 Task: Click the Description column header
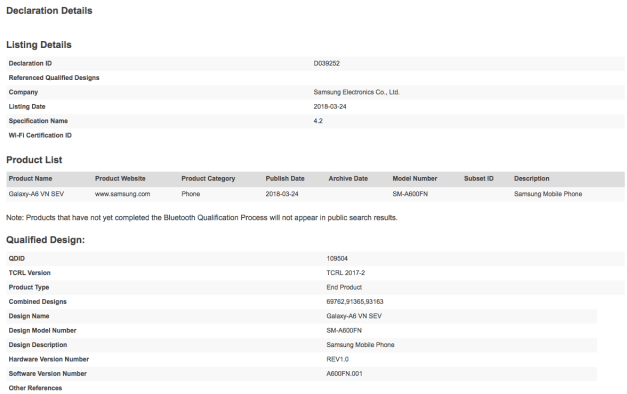[531, 179]
